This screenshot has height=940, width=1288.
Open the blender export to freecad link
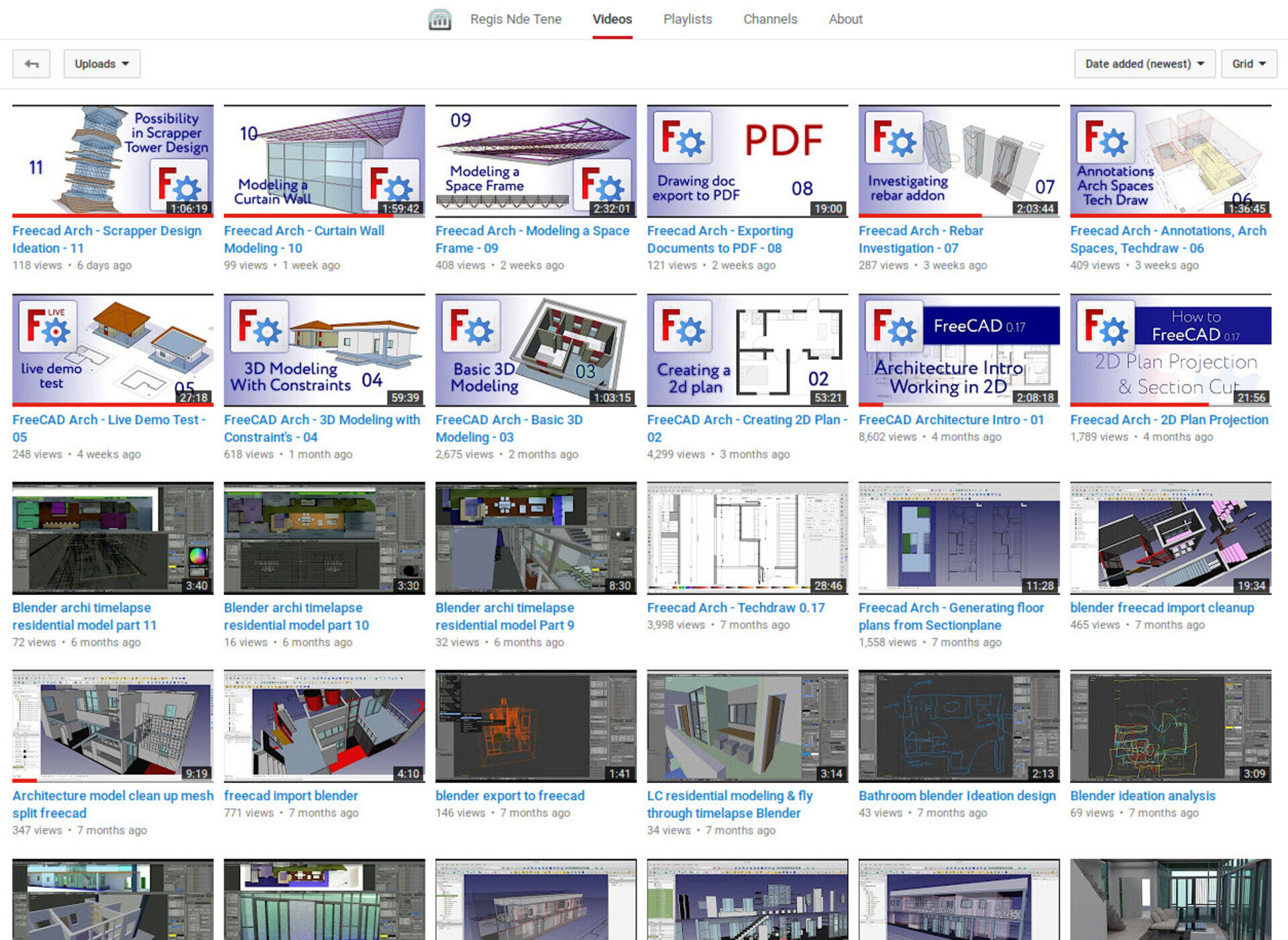click(x=509, y=796)
